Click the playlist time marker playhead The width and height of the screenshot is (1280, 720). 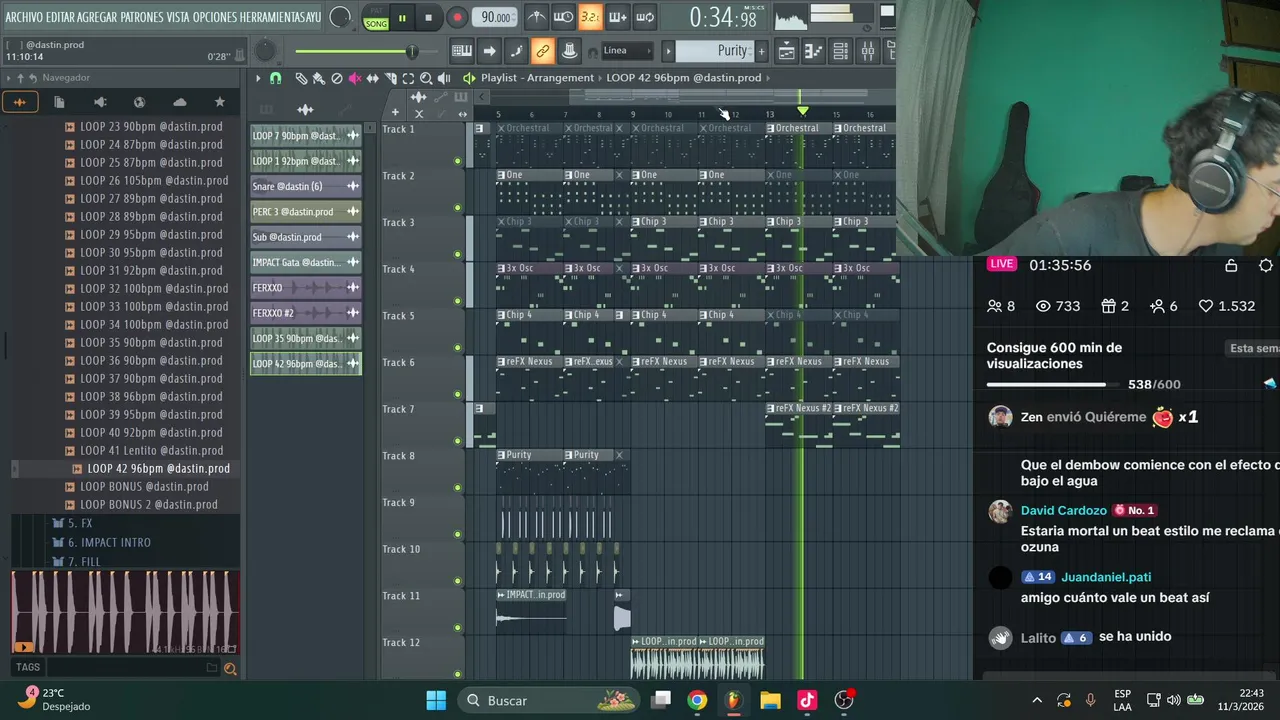(x=802, y=111)
